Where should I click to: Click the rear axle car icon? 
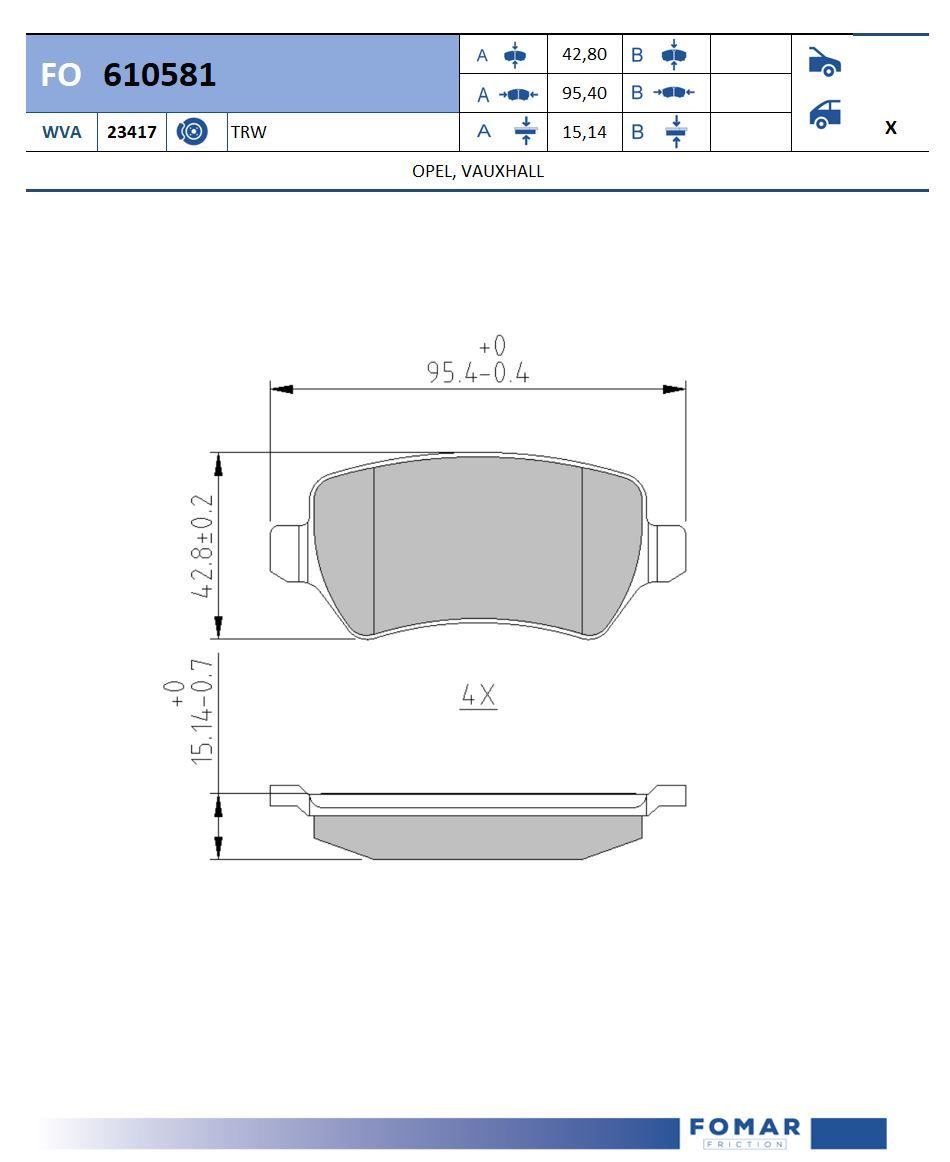[824, 114]
